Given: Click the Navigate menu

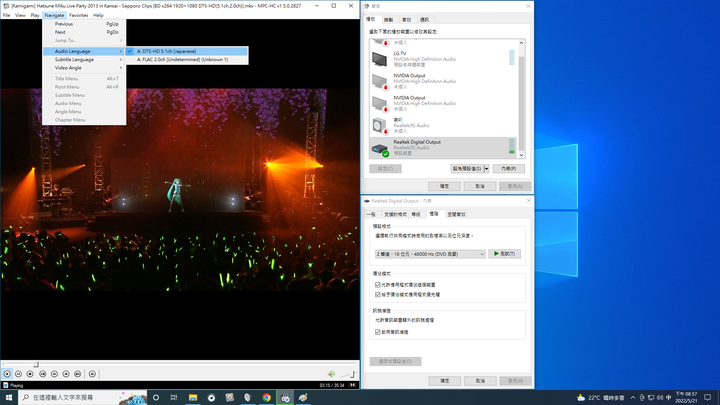Looking at the screenshot, I should [54, 15].
